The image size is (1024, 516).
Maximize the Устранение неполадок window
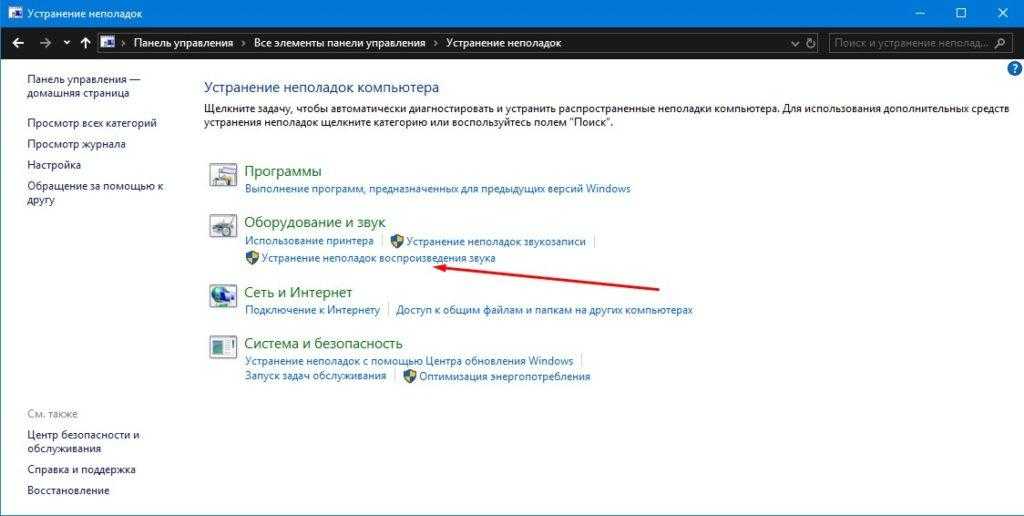(x=961, y=13)
